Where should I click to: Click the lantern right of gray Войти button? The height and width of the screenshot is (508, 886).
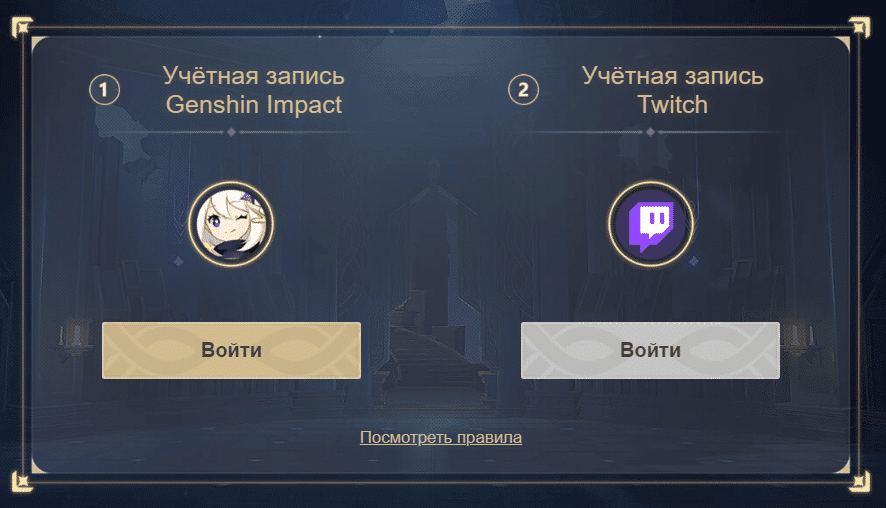pyautogui.click(x=797, y=336)
